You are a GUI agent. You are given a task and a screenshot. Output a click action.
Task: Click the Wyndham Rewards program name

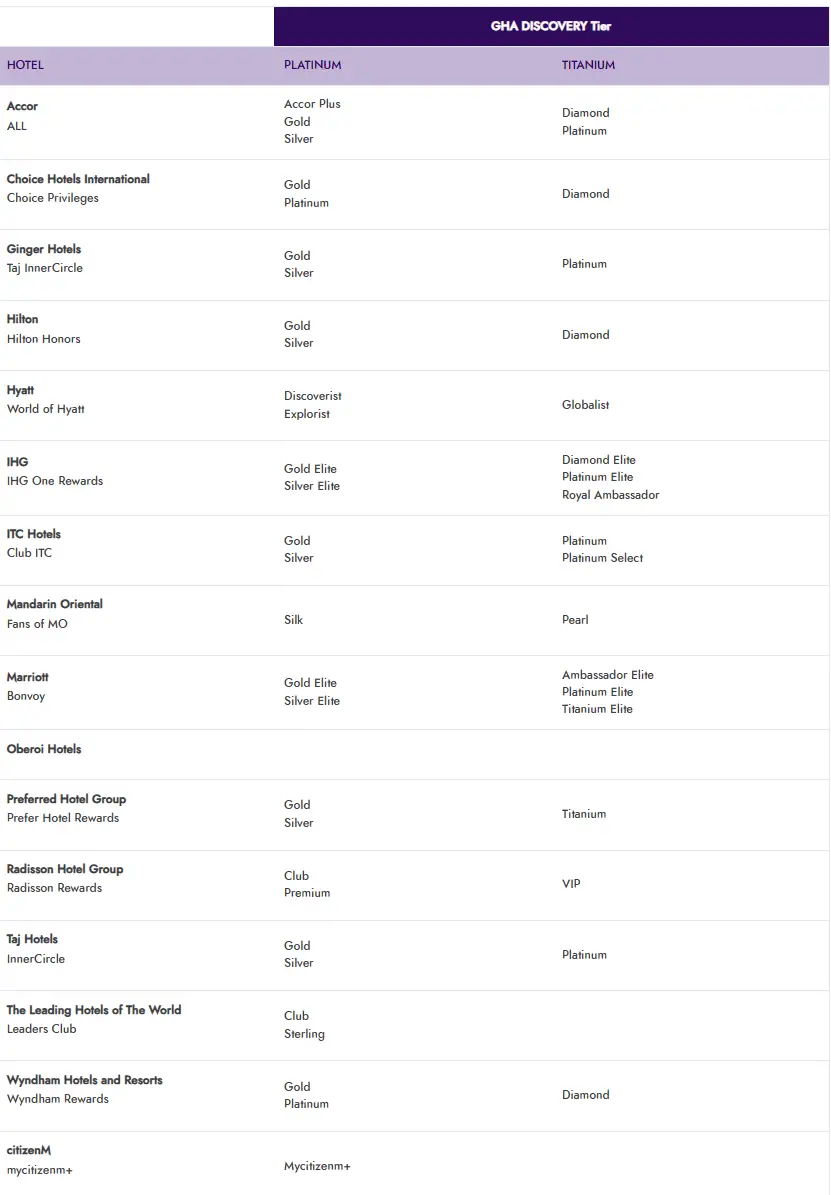58,1099
